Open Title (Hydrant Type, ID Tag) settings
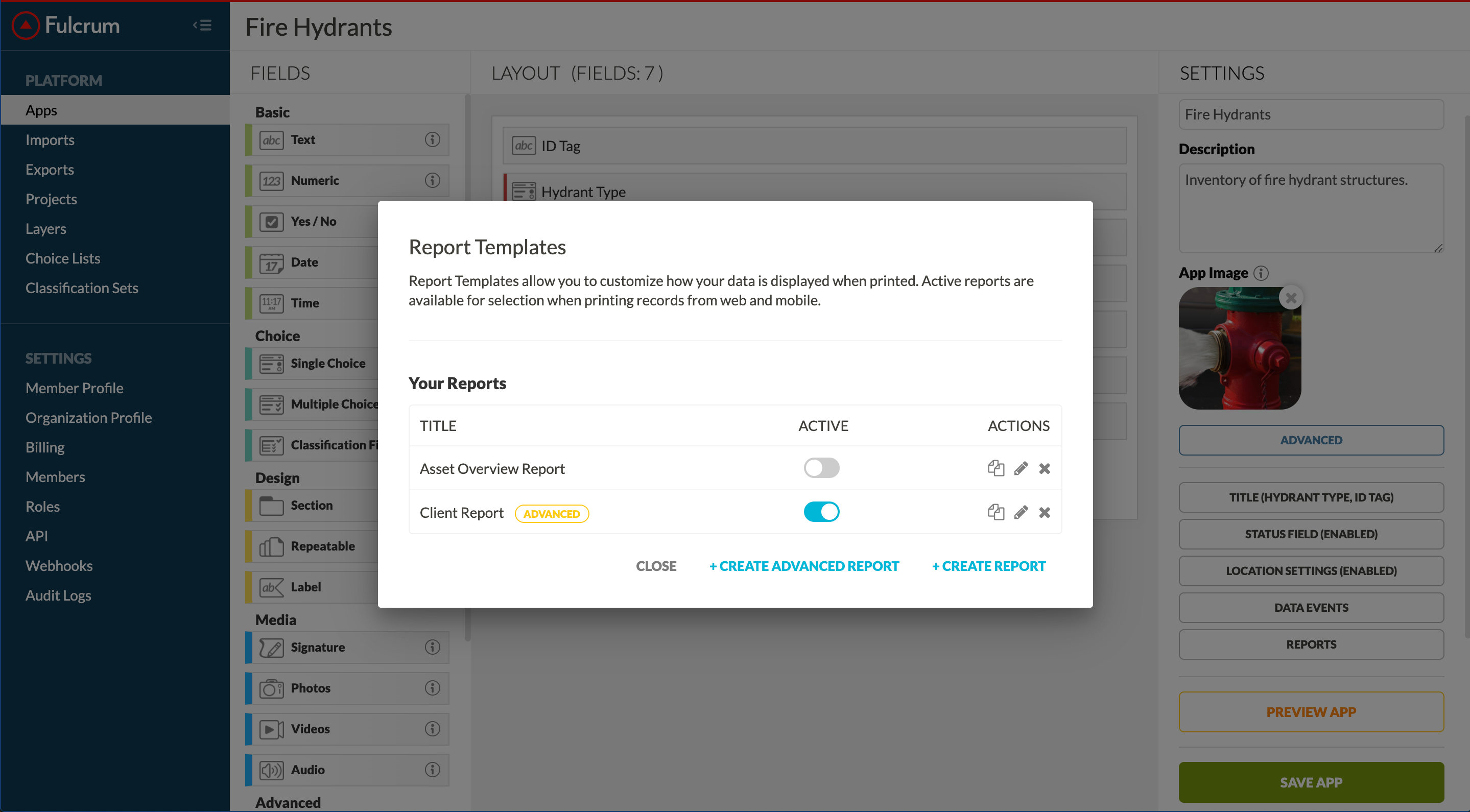 pyautogui.click(x=1311, y=497)
